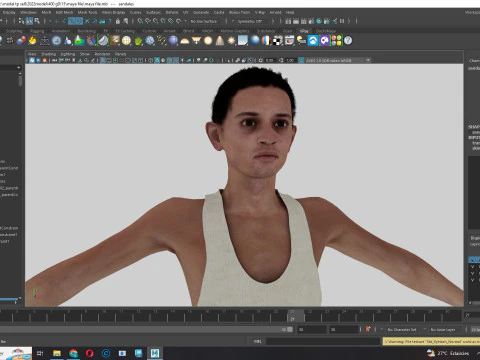480x360 pixels.
Task: Click the light bulb lister shelf icon
Action: pos(301,41)
